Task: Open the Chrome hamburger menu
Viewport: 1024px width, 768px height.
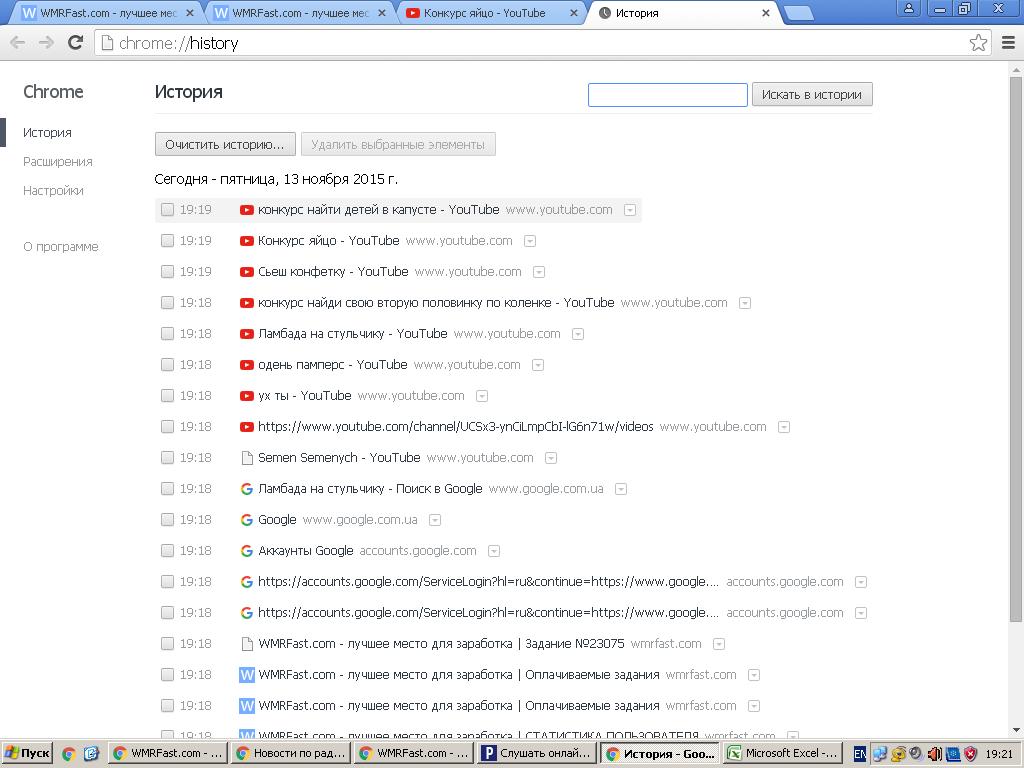Action: pyautogui.click(x=1008, y=43)
